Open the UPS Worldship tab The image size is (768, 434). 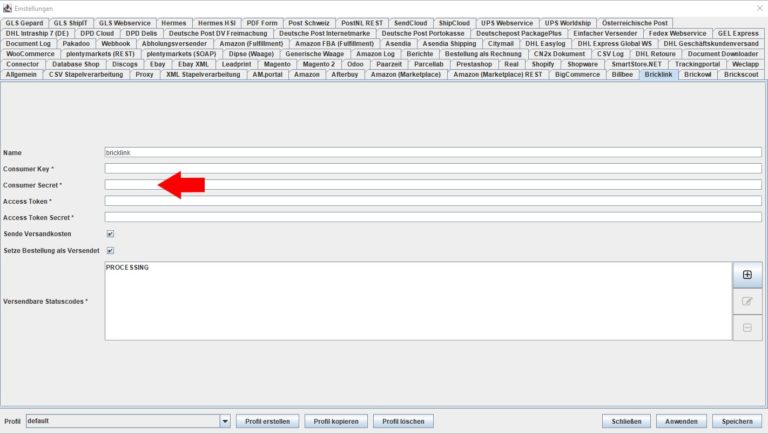point(568,23)
